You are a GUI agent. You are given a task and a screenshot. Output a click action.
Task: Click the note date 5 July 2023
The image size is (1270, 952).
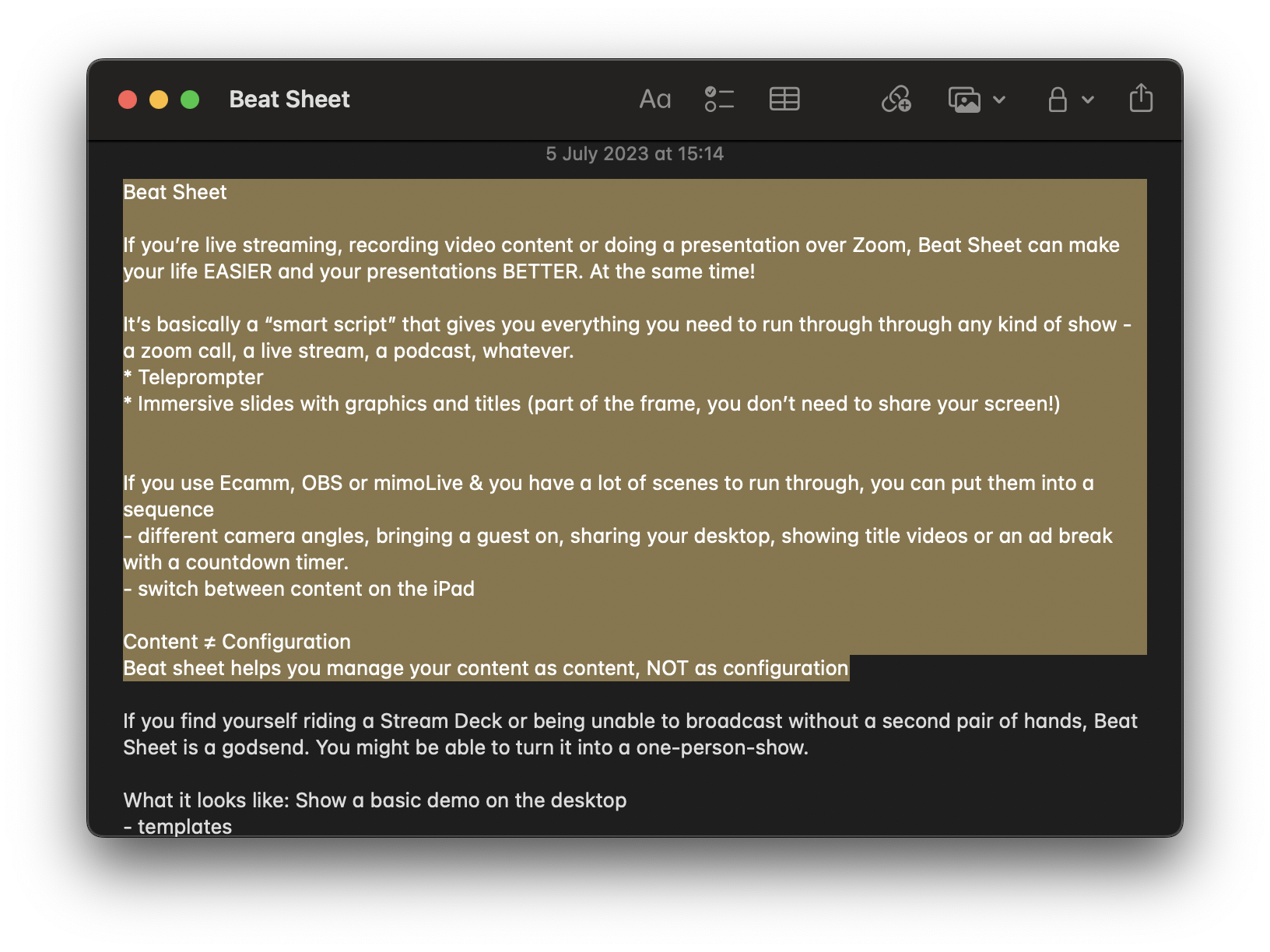(x=634, y=154)
